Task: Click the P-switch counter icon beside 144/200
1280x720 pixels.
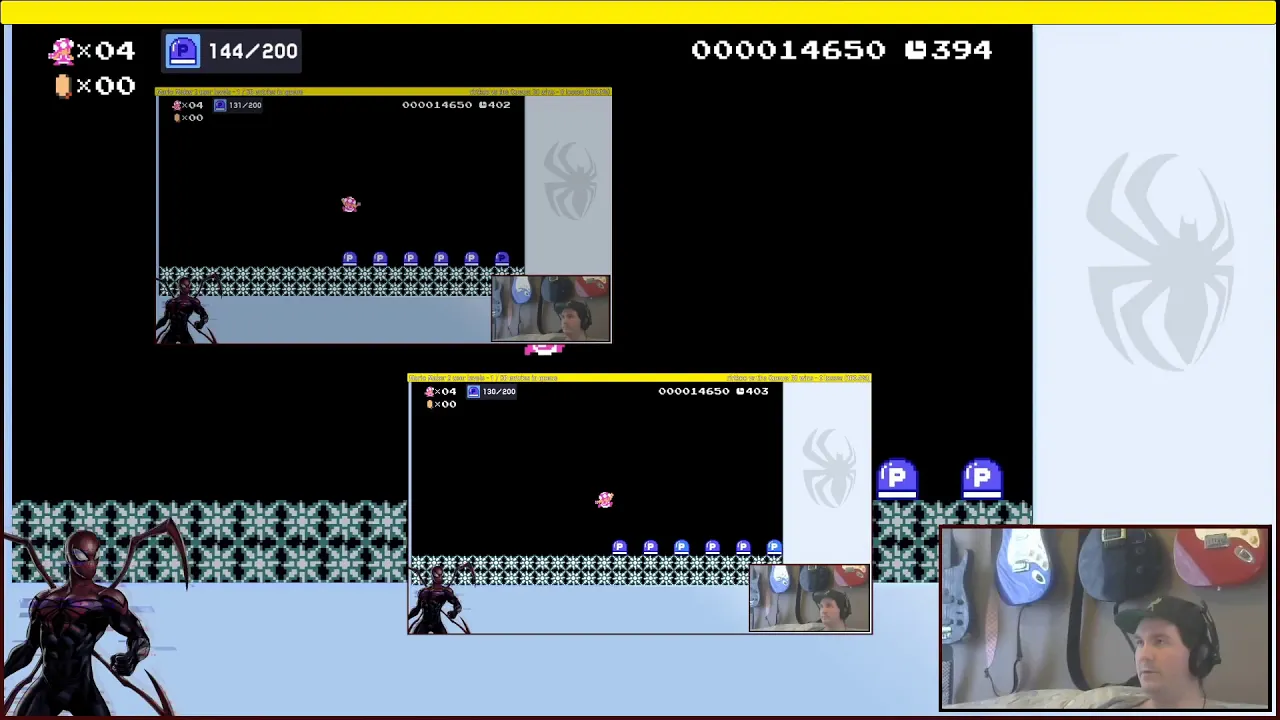Action: 183,51
